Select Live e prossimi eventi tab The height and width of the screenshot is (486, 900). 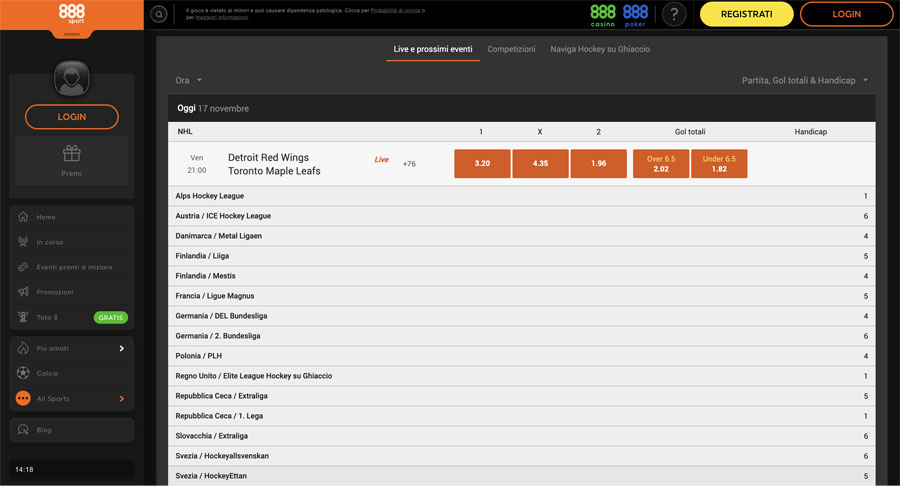pyautogui.click(x=433, y=49)
